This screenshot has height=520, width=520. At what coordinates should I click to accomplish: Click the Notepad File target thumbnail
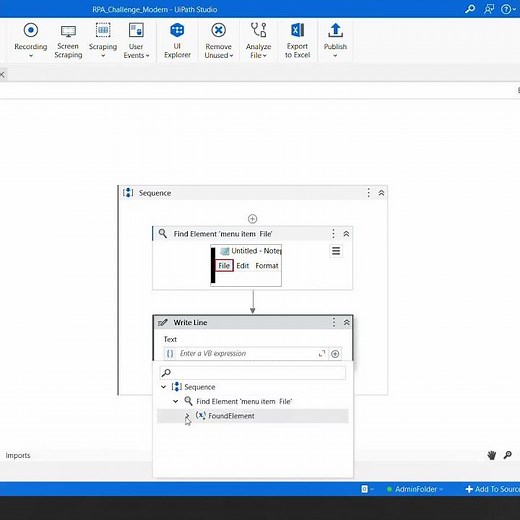(246, 265)
